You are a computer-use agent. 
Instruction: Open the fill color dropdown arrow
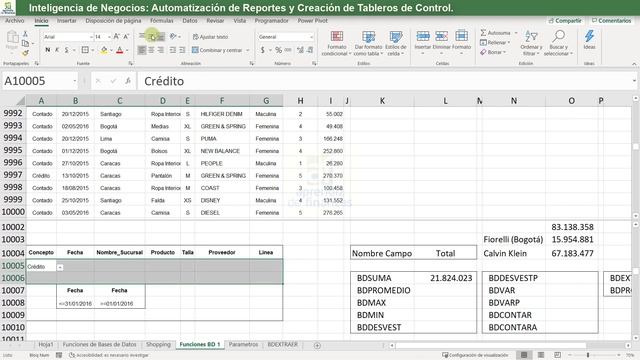click(111, 50)
